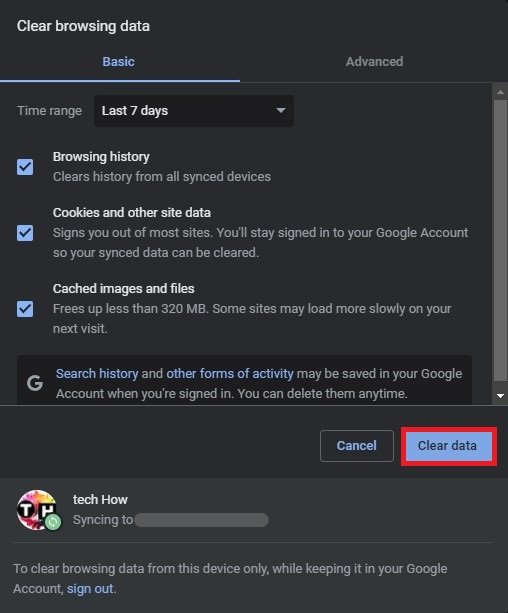
Task: Open the Search history link
Action: (x=97, y=374)
